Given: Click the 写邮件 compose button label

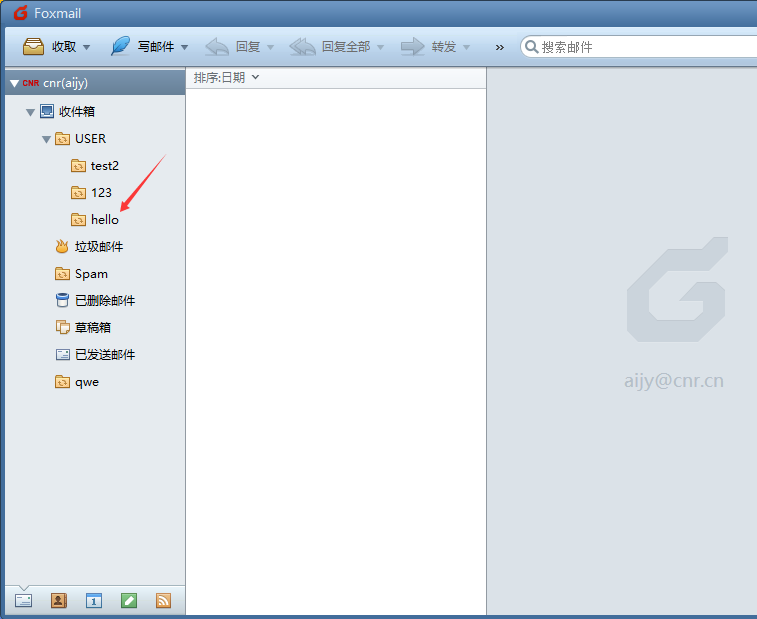Looking at the screenshot, I should click(x=156, y=47).
